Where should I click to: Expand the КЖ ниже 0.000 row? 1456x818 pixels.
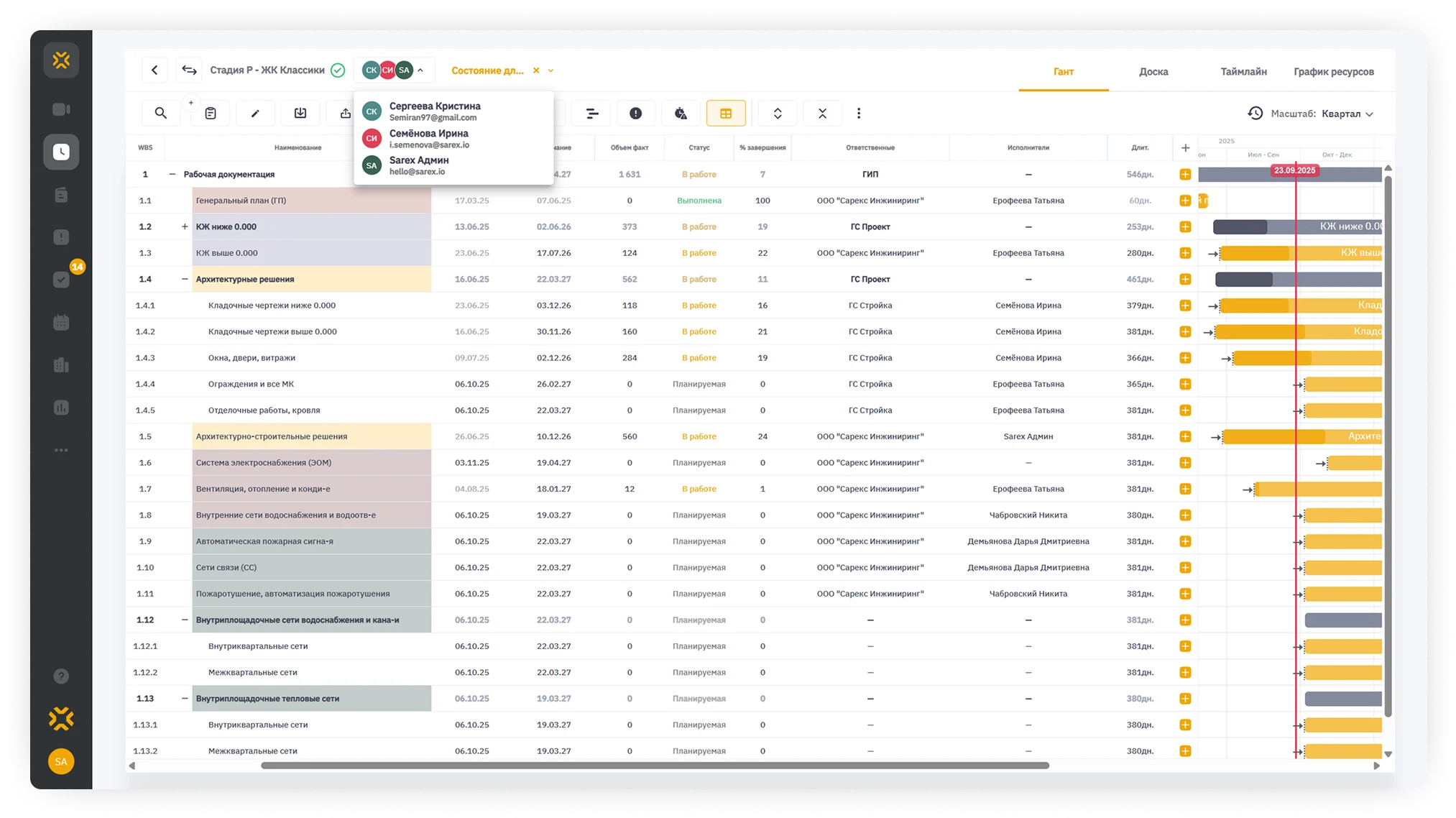(185, 226)
